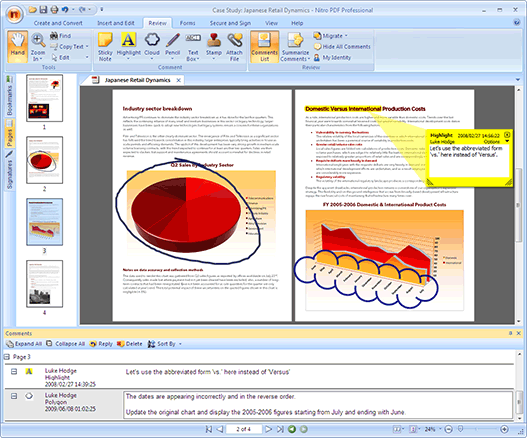Open the Stamp tool
This screenshot has width=527, height=438.
[214, 47]
